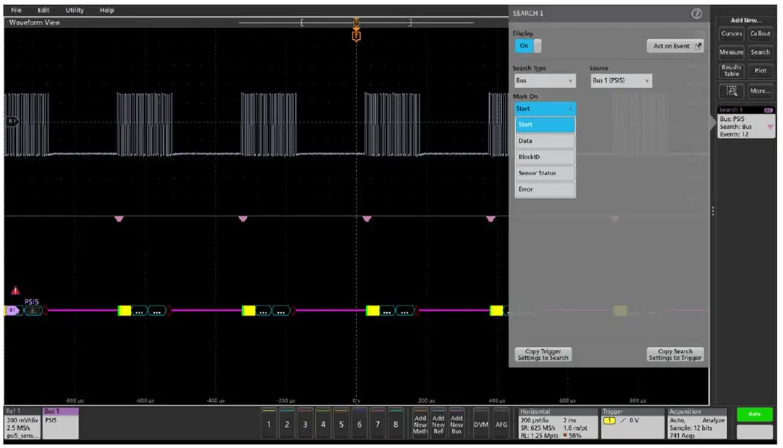Click Act on Event button
The height and width of the screenshot is (448, 783).
point(675,46)
